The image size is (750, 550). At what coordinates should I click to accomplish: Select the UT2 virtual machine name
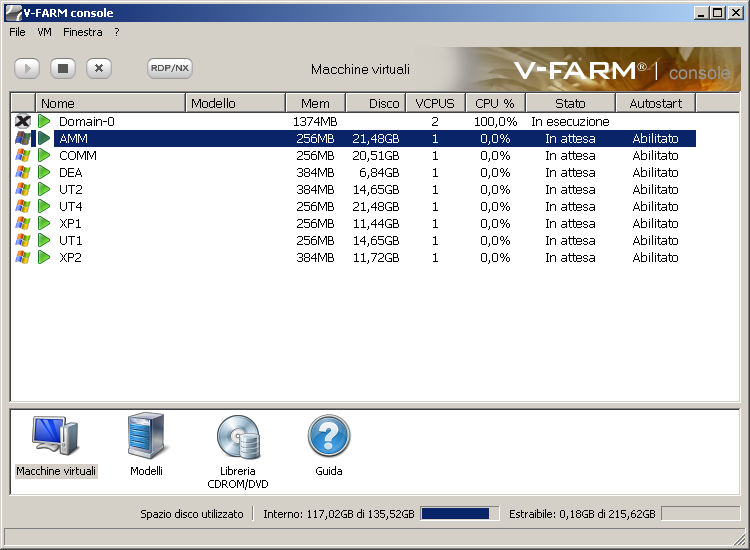pyautogui.click(x=70, y=189)
